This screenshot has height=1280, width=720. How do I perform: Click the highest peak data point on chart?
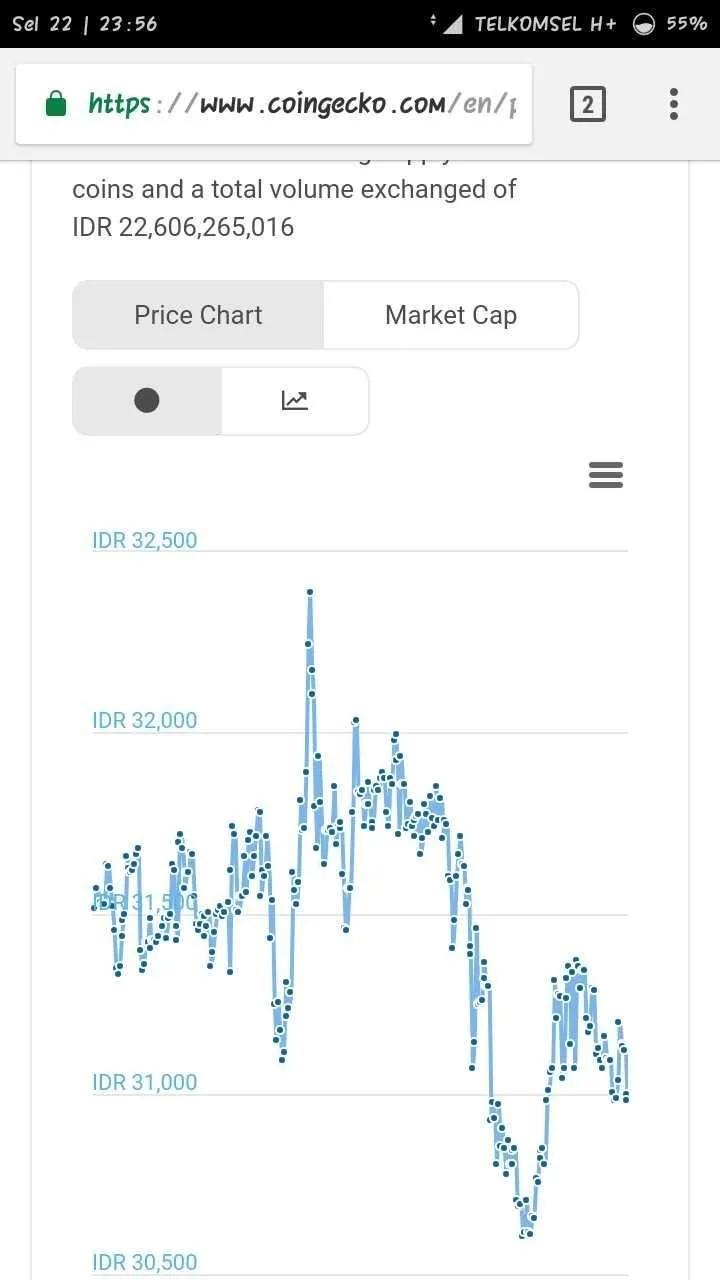tap(310, 592)
